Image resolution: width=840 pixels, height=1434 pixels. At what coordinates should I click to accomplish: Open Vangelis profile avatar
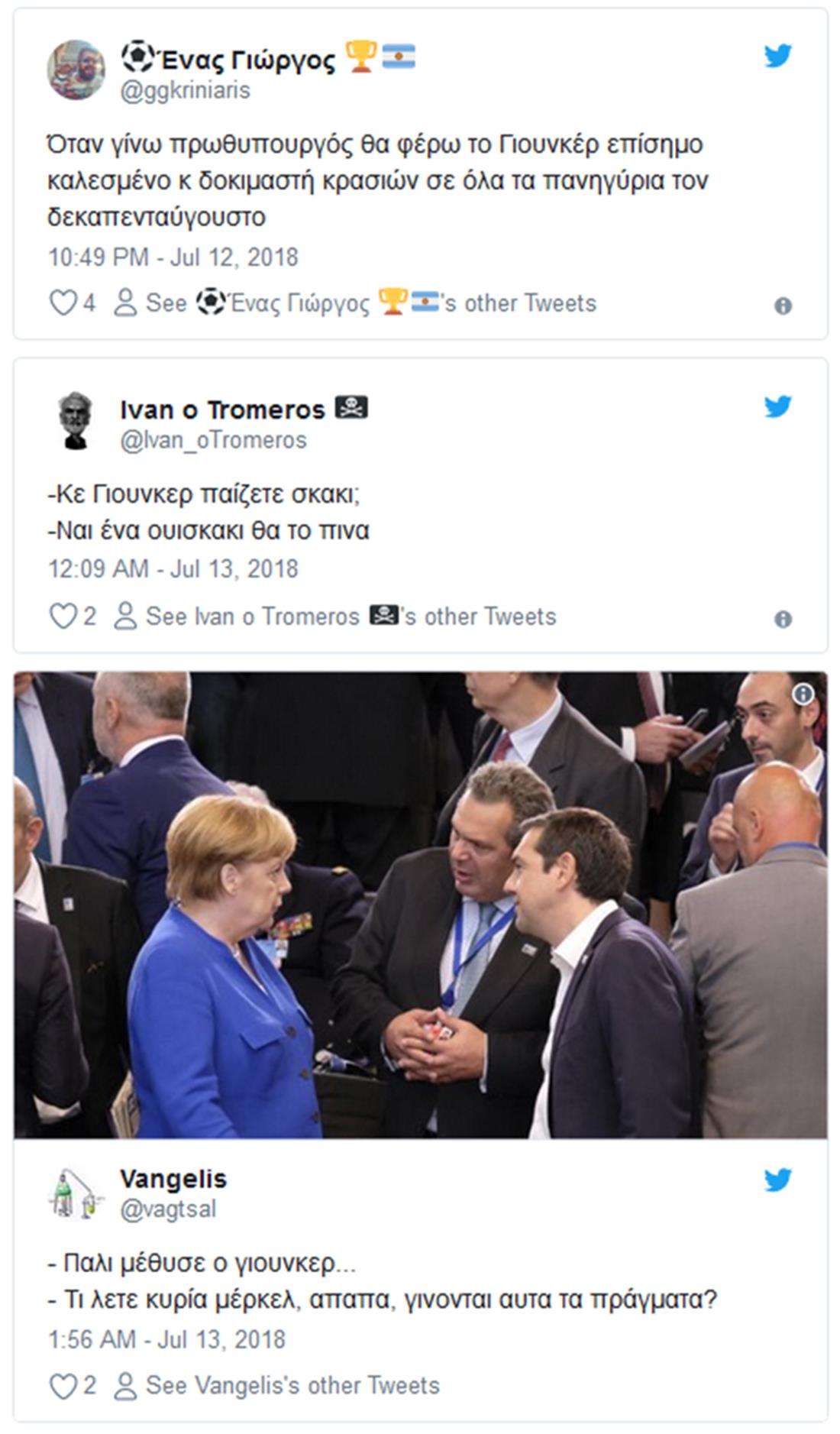pyautogui.click(x=75, y=1194)
